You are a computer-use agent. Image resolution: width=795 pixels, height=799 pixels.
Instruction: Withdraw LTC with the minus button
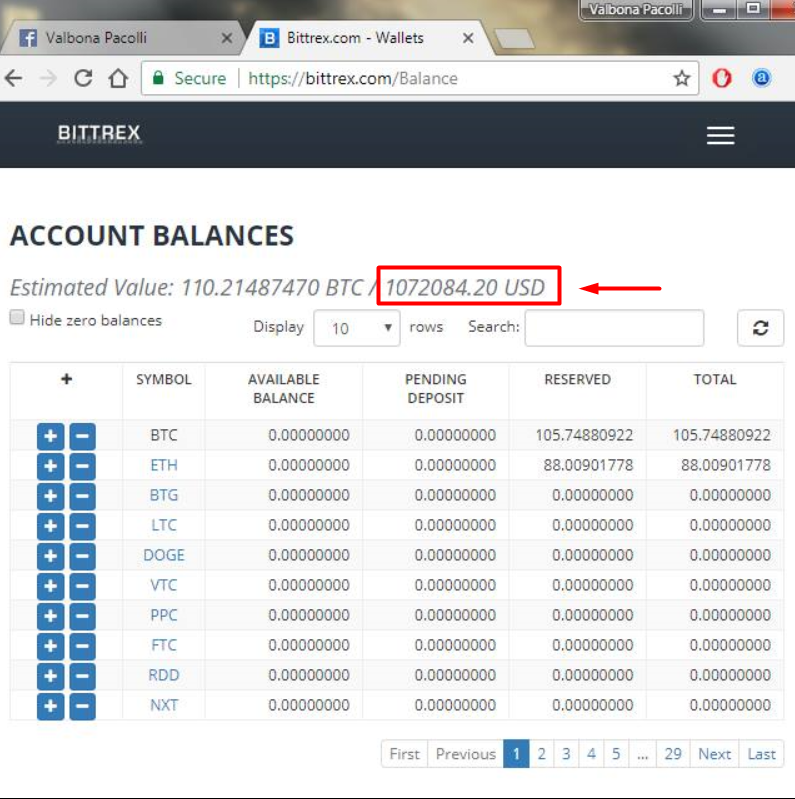[x=83, y=526]
